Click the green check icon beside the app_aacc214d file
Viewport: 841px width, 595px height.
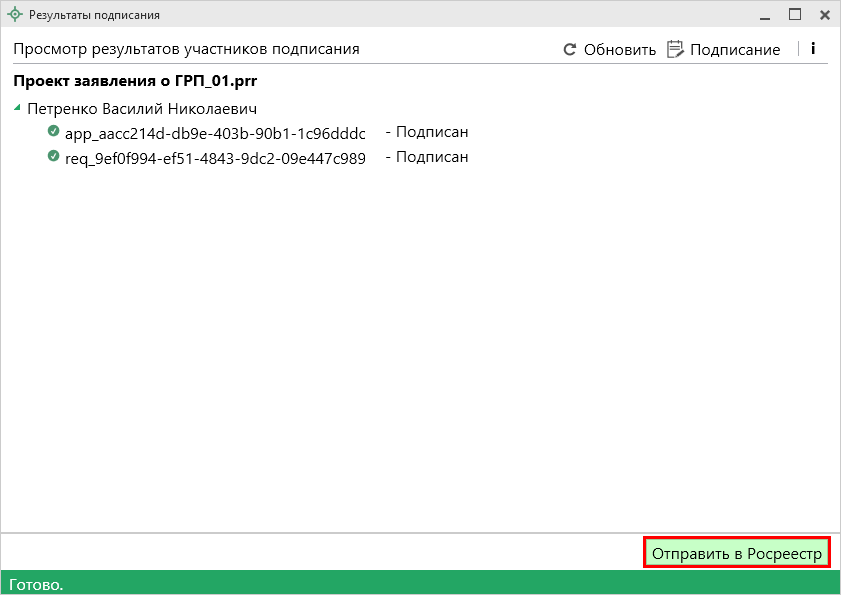click(54, 132)
